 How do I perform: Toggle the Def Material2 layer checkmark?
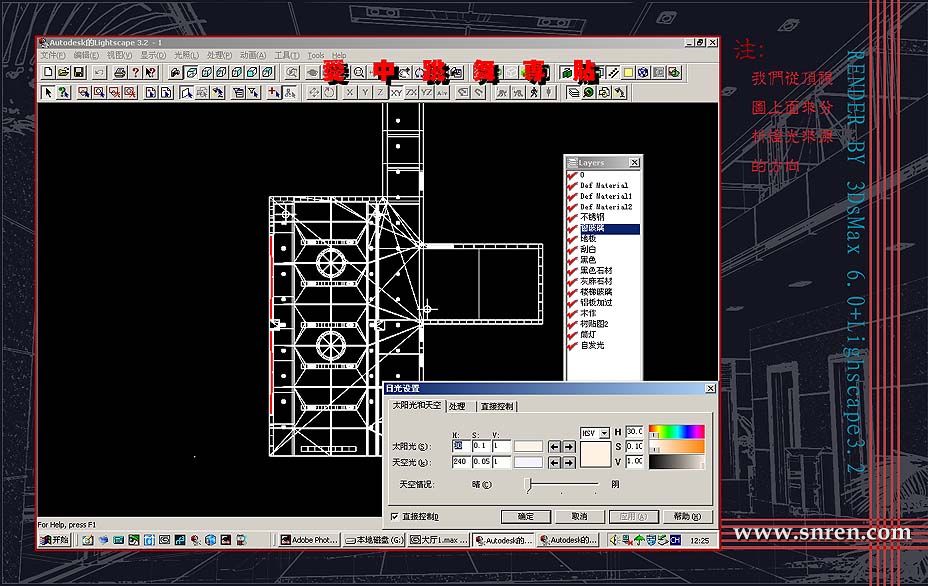click(x=572, y=207)
